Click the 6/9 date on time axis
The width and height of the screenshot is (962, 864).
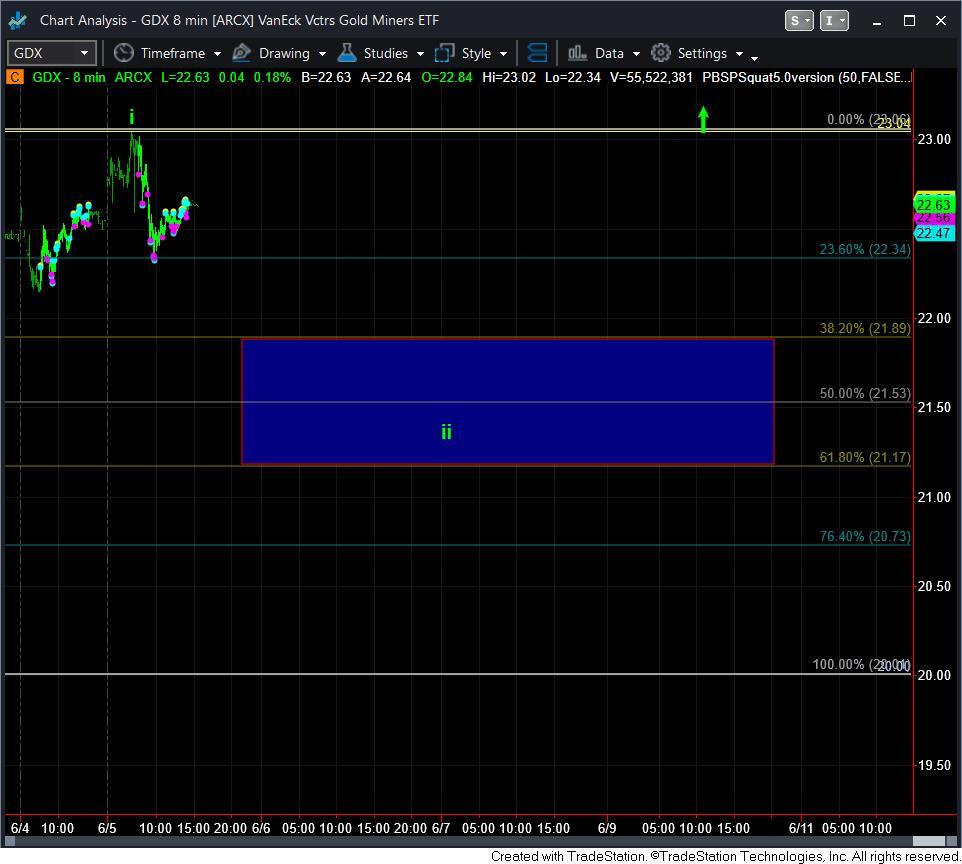click(x=607, y=828)
